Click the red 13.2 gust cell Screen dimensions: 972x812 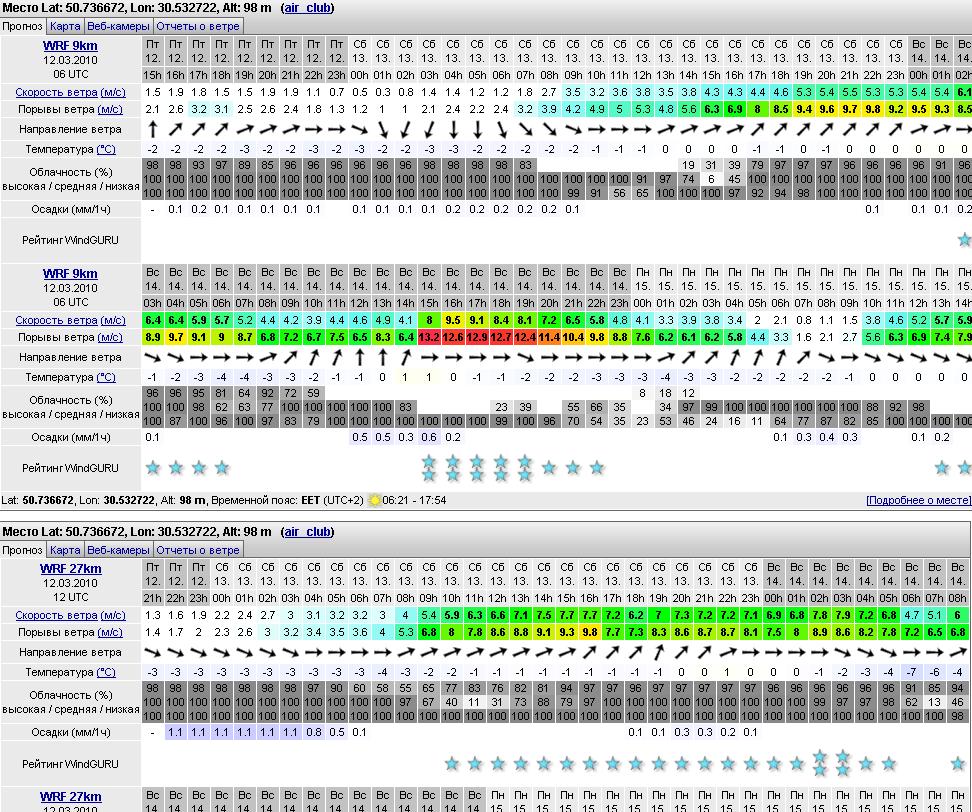pos(429,338)
